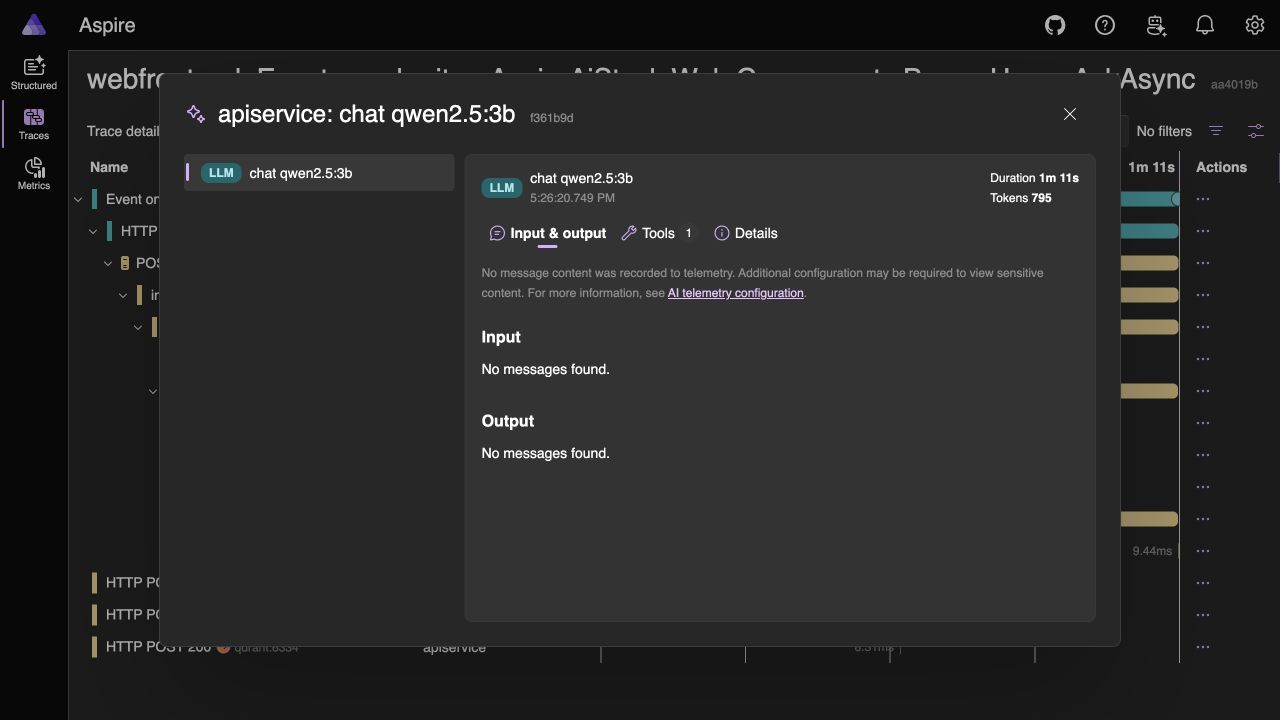Click the apiservice cell in the bottom row

[x=454, y=648]
